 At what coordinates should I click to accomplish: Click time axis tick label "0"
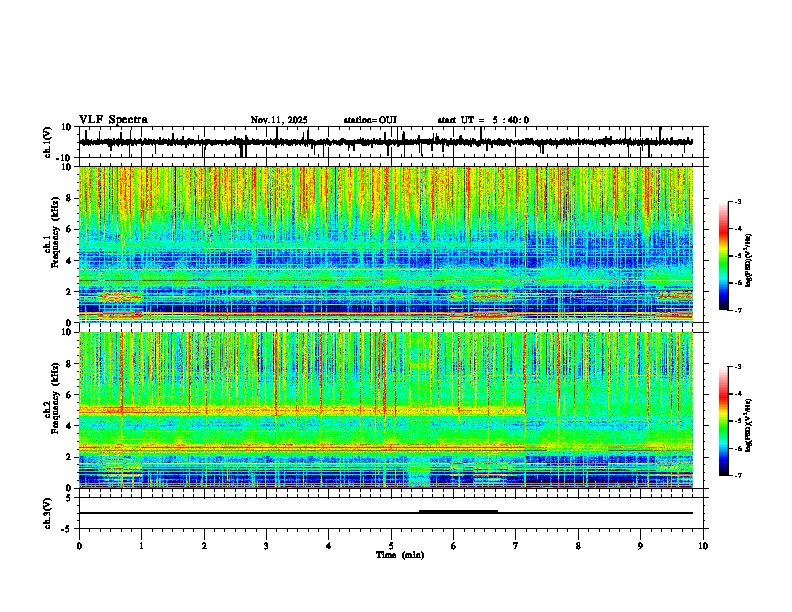click(79, 546)
